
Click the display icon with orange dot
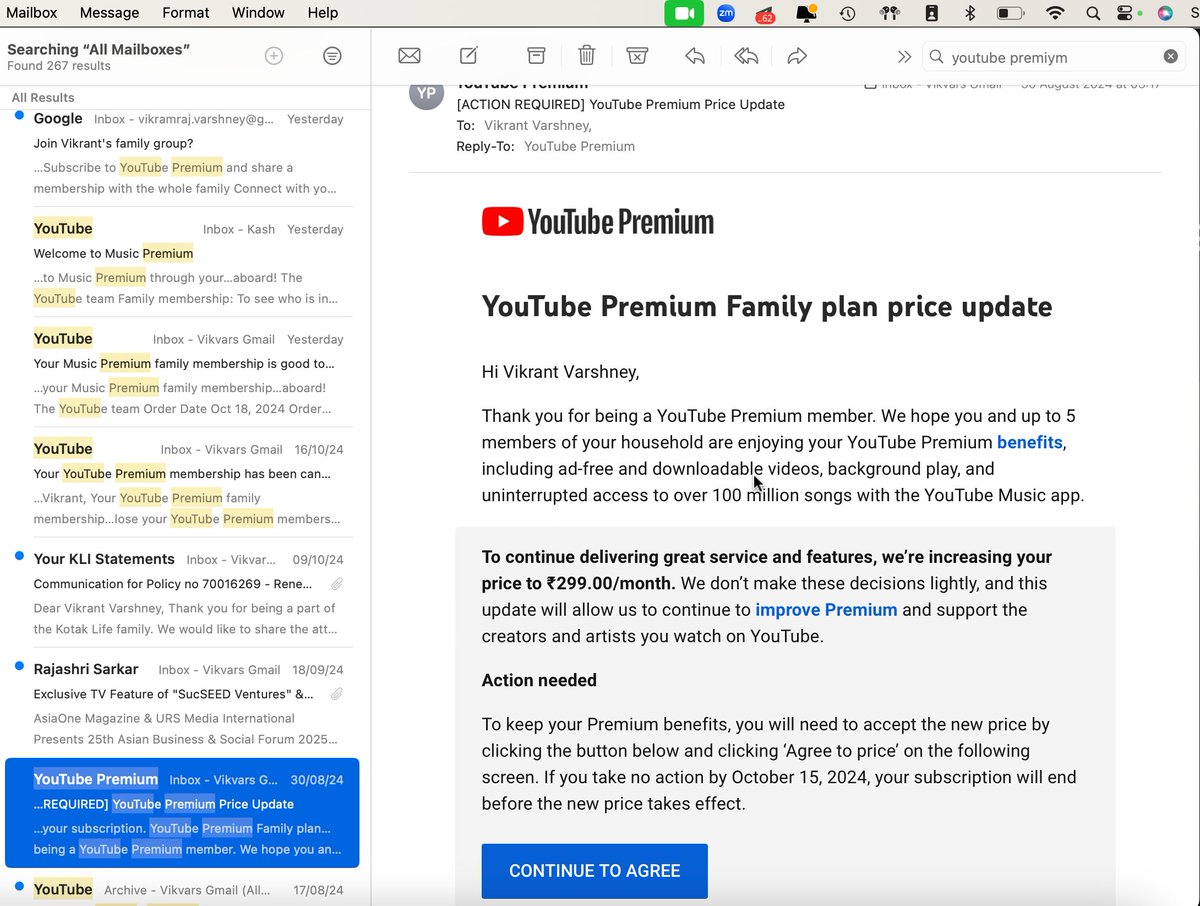806,13
